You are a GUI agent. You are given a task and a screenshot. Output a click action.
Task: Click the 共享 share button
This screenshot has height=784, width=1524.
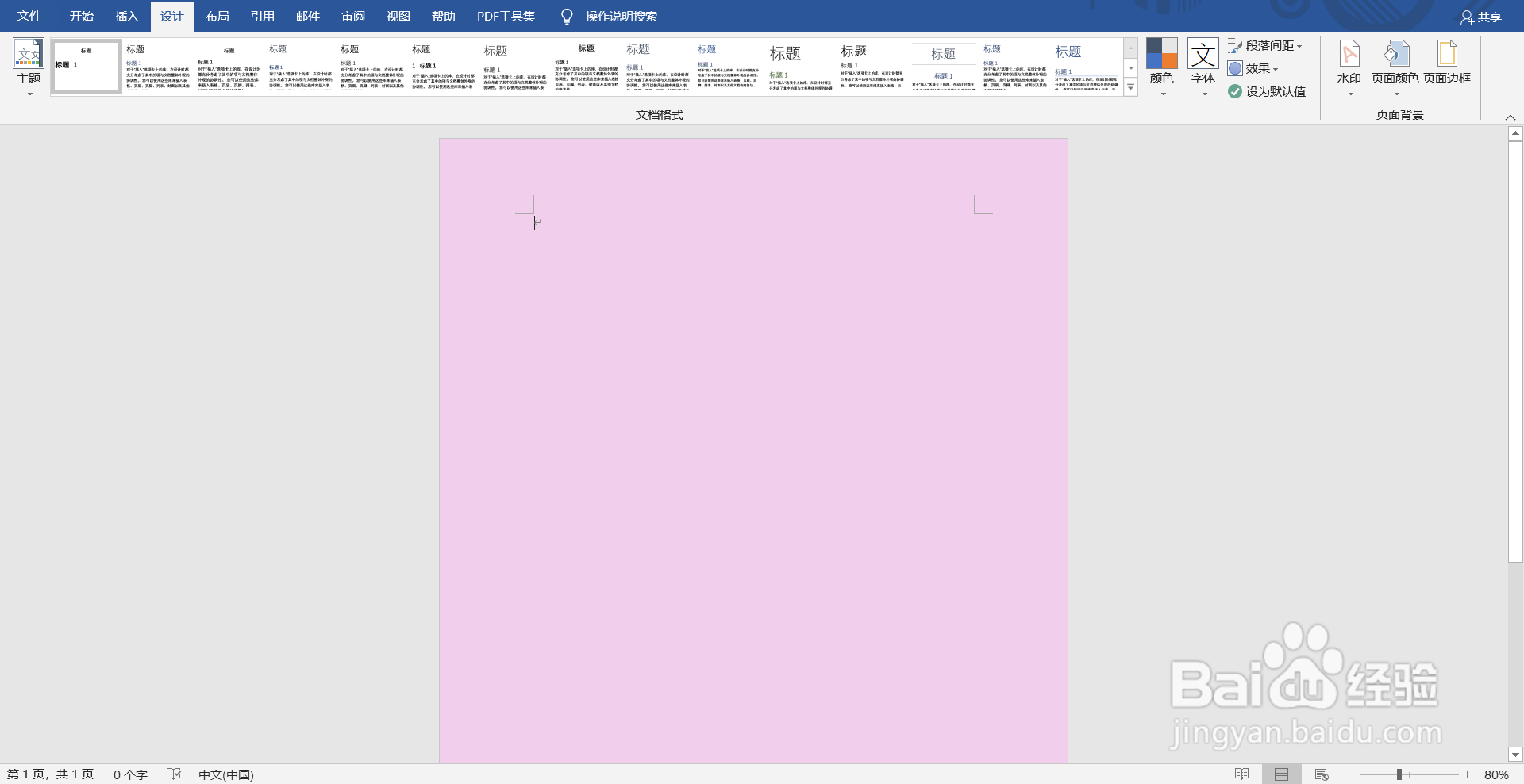click(x=1481, y=17)
